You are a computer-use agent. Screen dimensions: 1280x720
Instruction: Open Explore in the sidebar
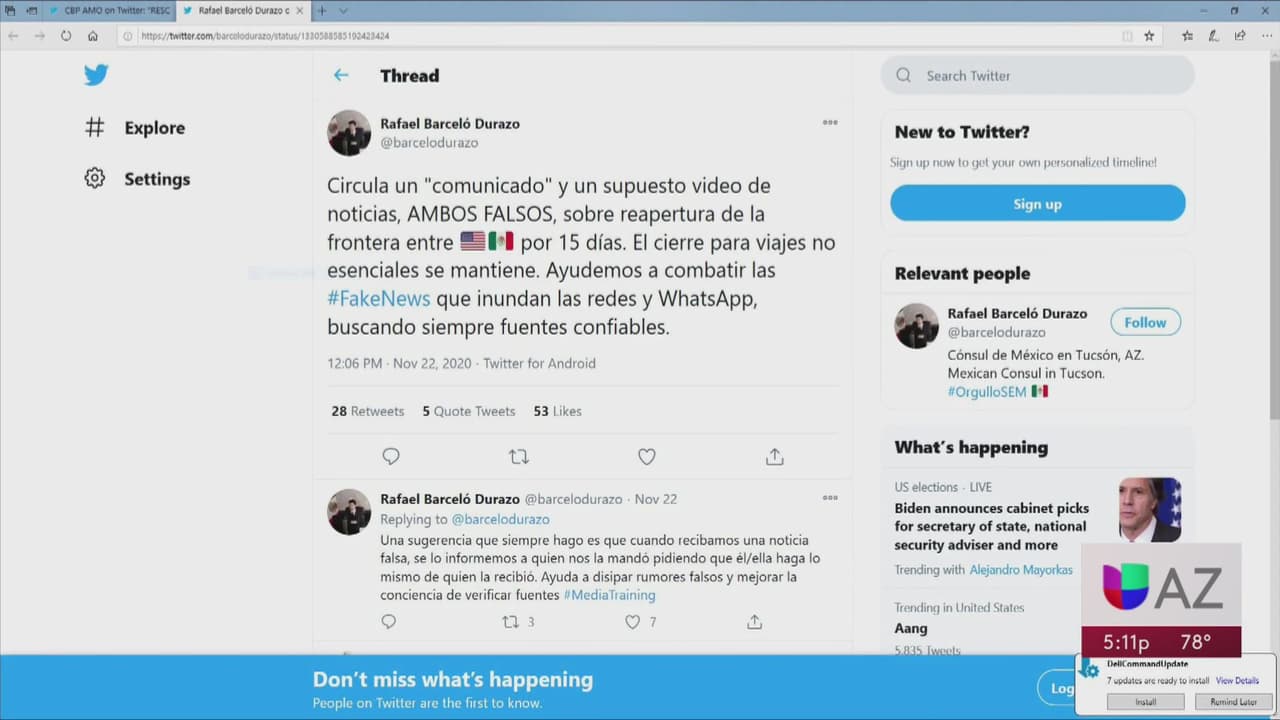(x=154, y=128)
